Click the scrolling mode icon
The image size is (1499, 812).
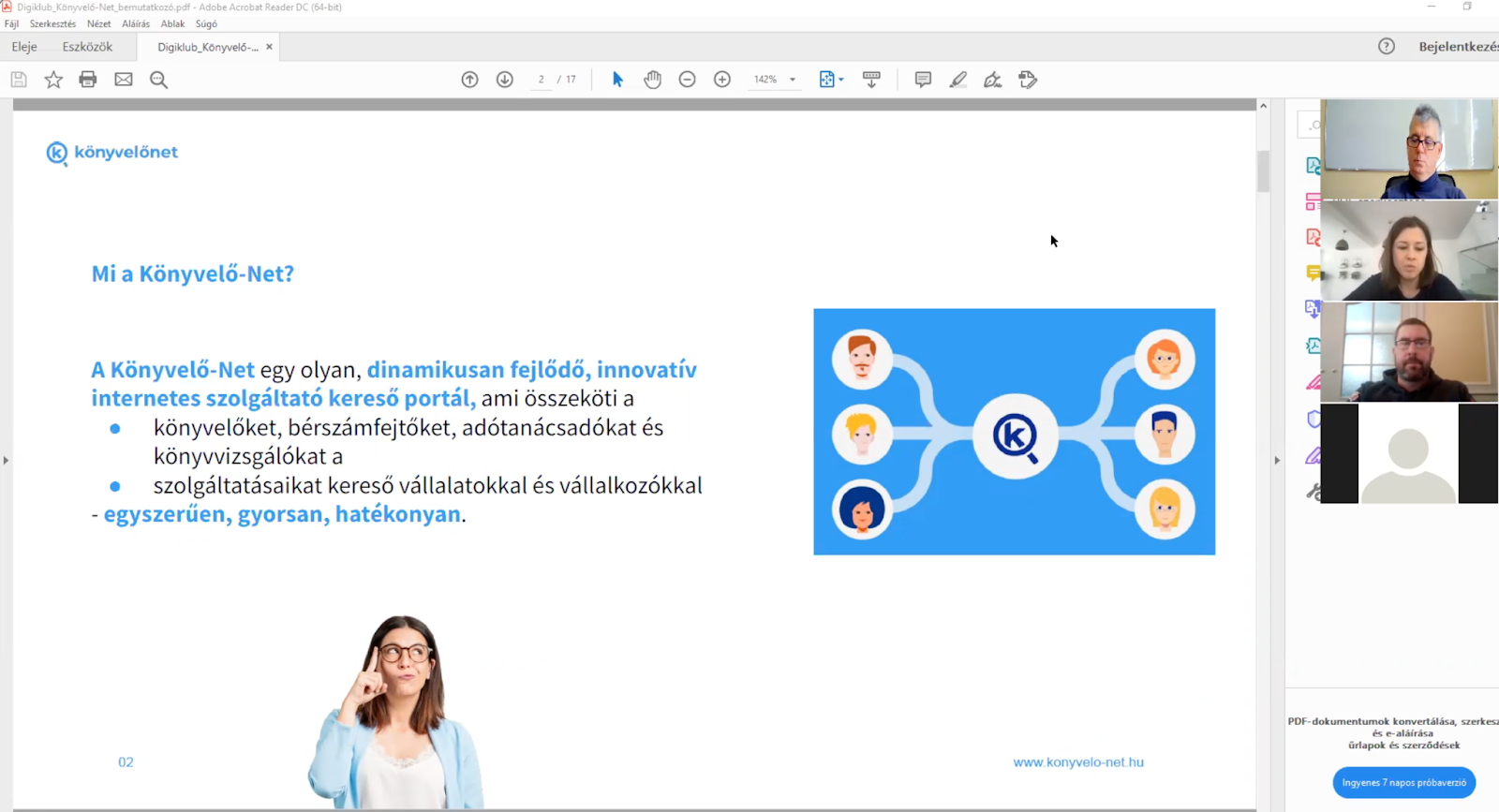(871, 80)
